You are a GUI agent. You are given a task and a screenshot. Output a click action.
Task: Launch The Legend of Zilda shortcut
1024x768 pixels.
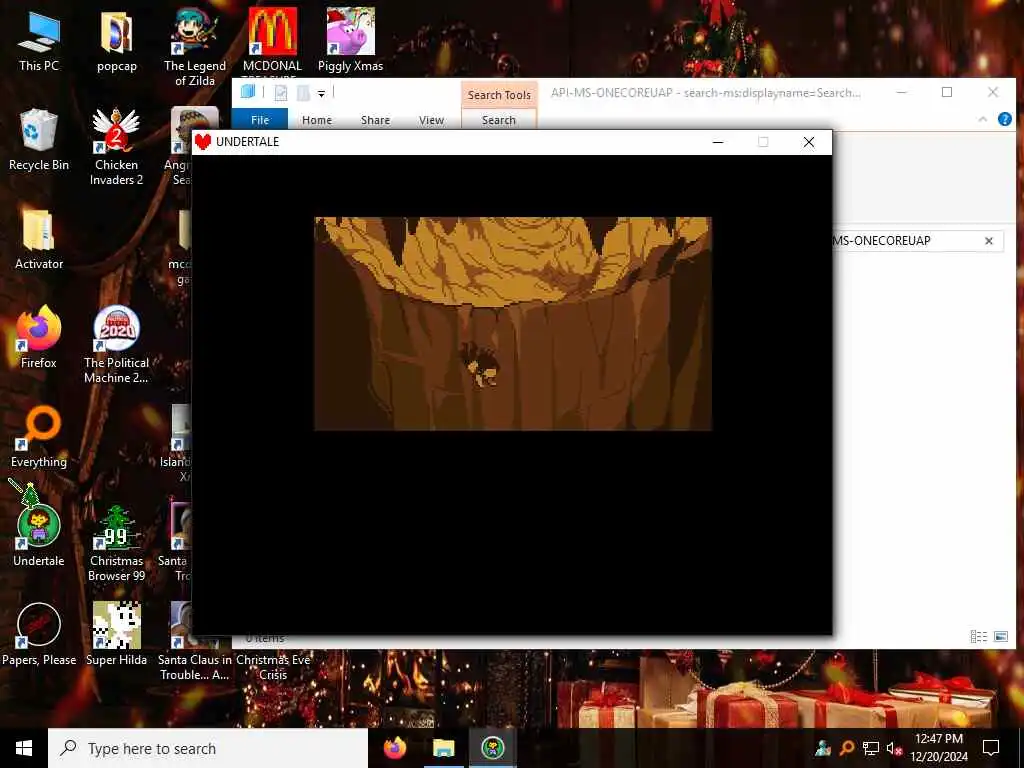[x=195, y=48]
